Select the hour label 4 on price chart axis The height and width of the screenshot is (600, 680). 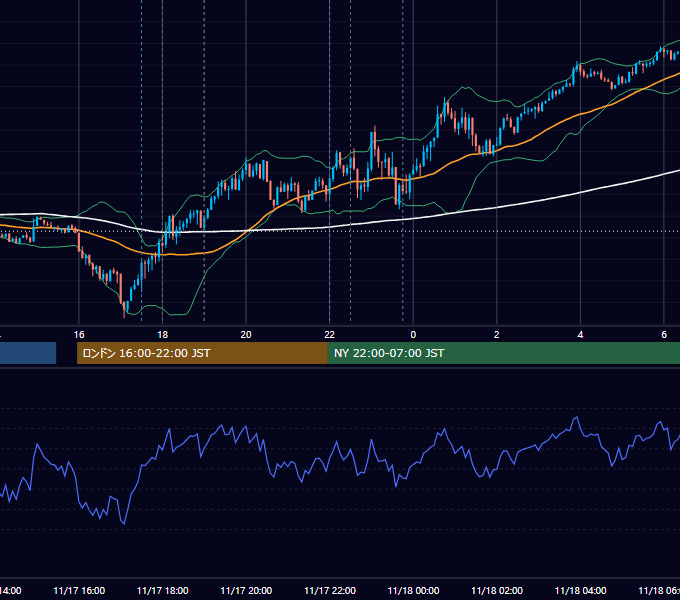580,335
